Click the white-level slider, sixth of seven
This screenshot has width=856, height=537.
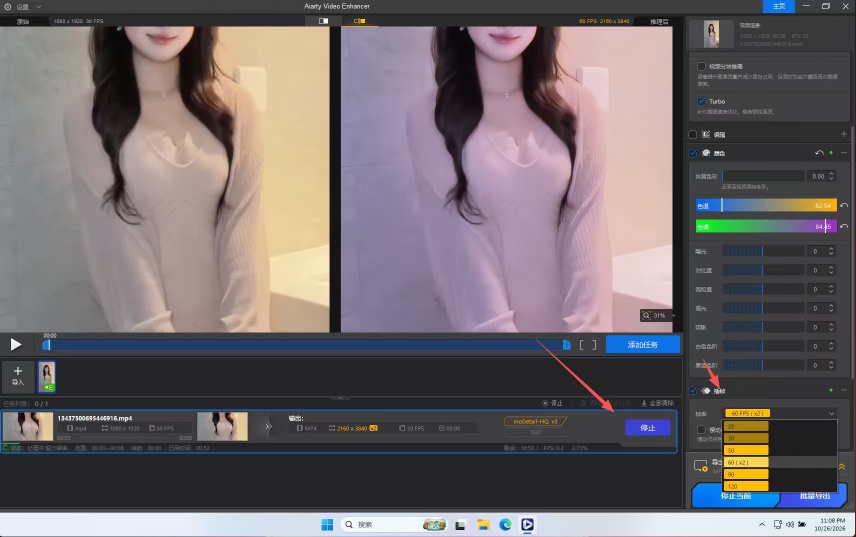763,346
